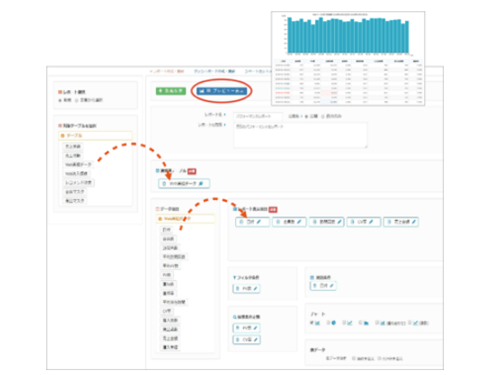The width and height of the screenshot is (500, 375).
Task: Click pencil icon on CV数 chip in report display items
Action: pos(371,222)
